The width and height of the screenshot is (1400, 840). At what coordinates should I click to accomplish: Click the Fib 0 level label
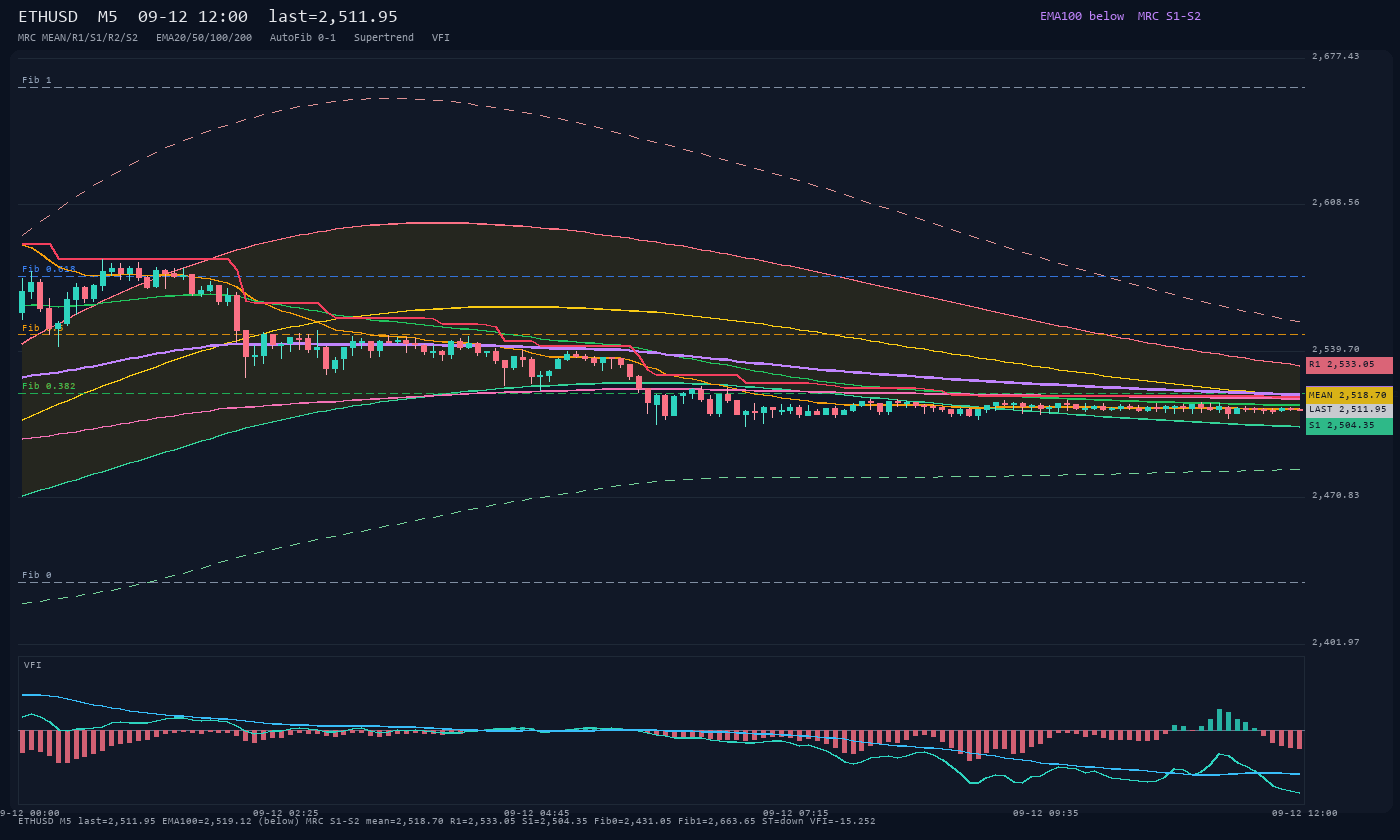point(37,575)
